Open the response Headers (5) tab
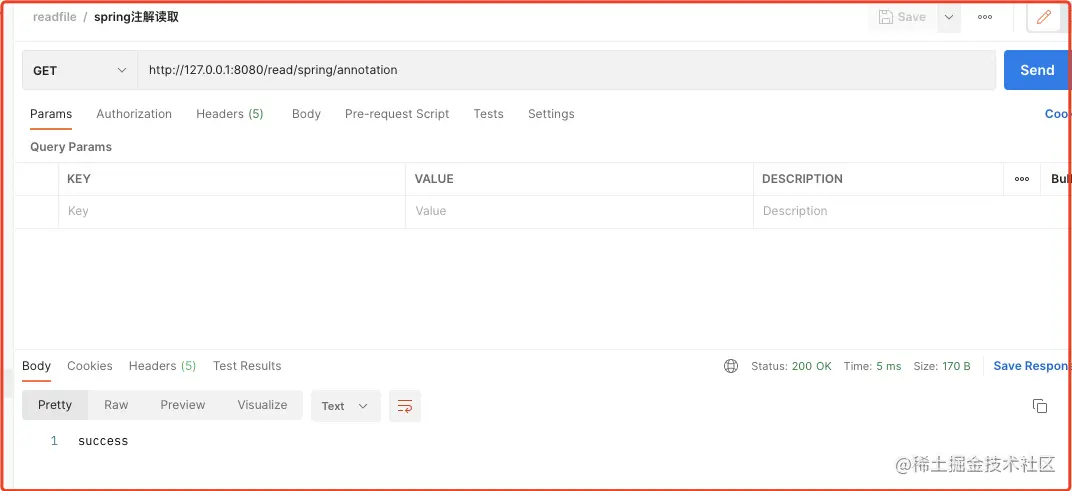 tap(163, 366)
